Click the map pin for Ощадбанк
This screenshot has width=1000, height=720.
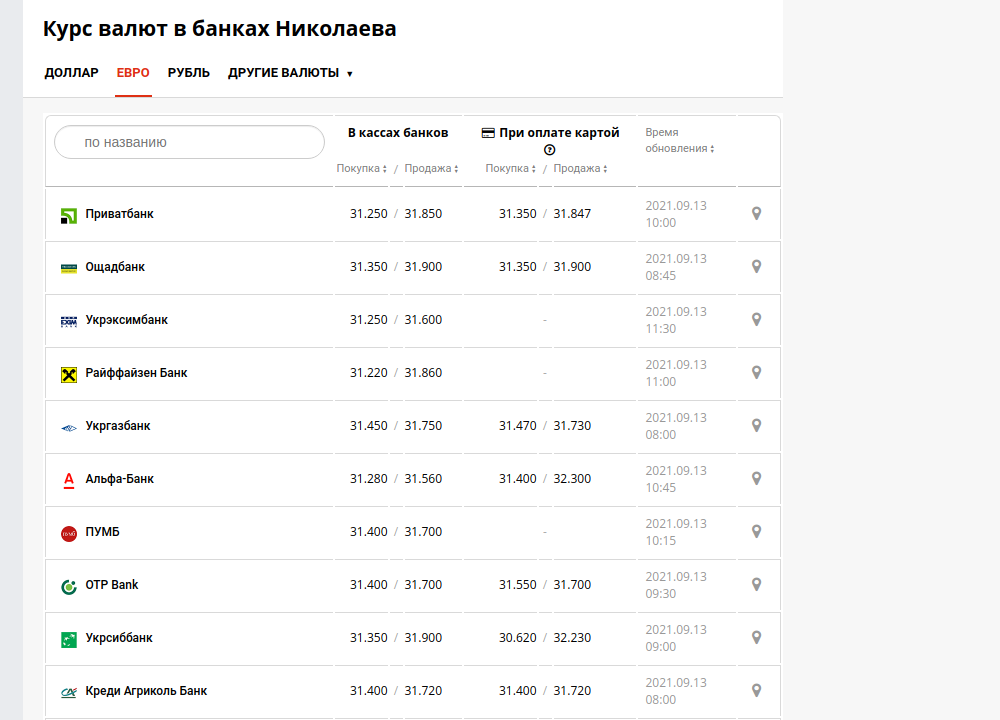(x=756, y=267)
